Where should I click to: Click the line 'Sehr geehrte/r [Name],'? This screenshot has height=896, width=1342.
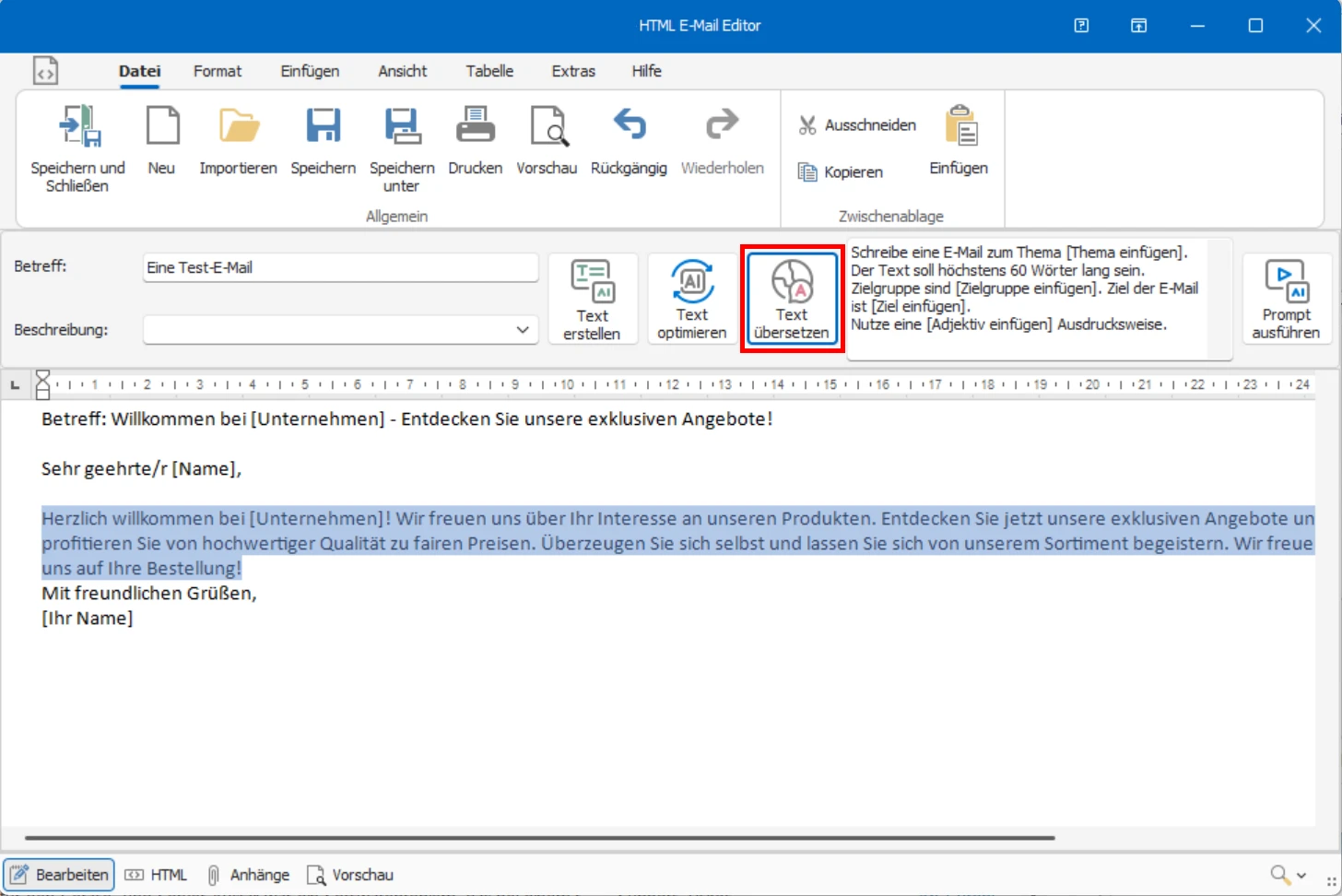(x=141, y=468)
